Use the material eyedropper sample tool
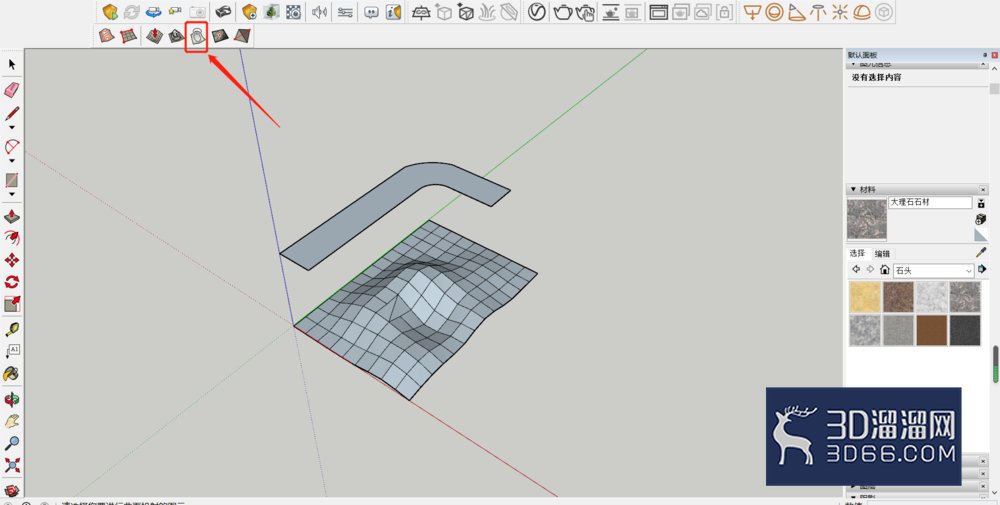Image resolution: width=1000 pixels, height=505 pixels. [981, 252]
